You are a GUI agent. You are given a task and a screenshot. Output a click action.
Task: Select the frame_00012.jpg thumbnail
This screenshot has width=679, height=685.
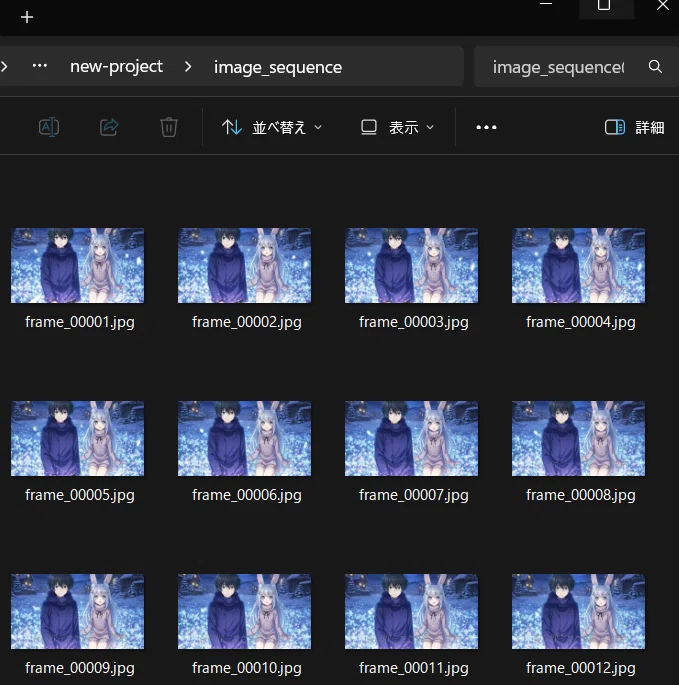pyautogui.click(x=578, y=611)
